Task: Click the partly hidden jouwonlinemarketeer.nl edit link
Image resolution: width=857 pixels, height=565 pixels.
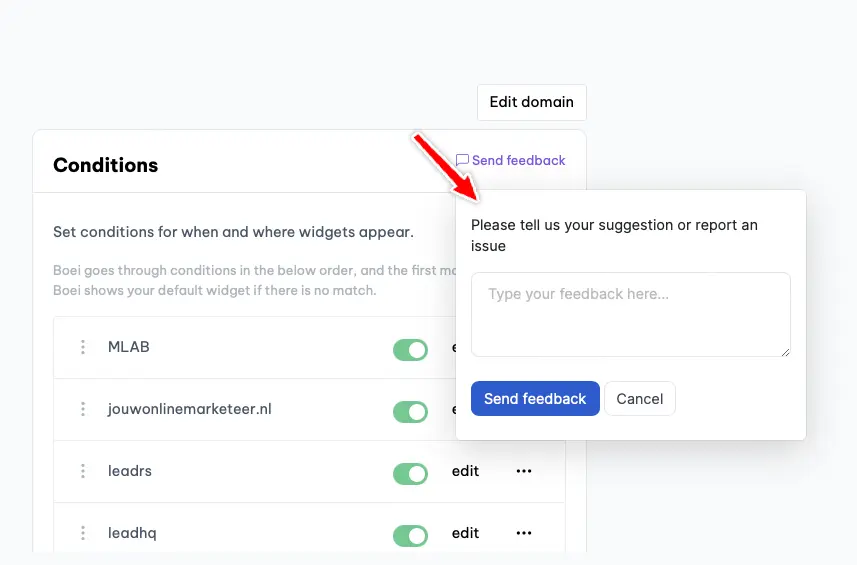Action: pos(453,410)
